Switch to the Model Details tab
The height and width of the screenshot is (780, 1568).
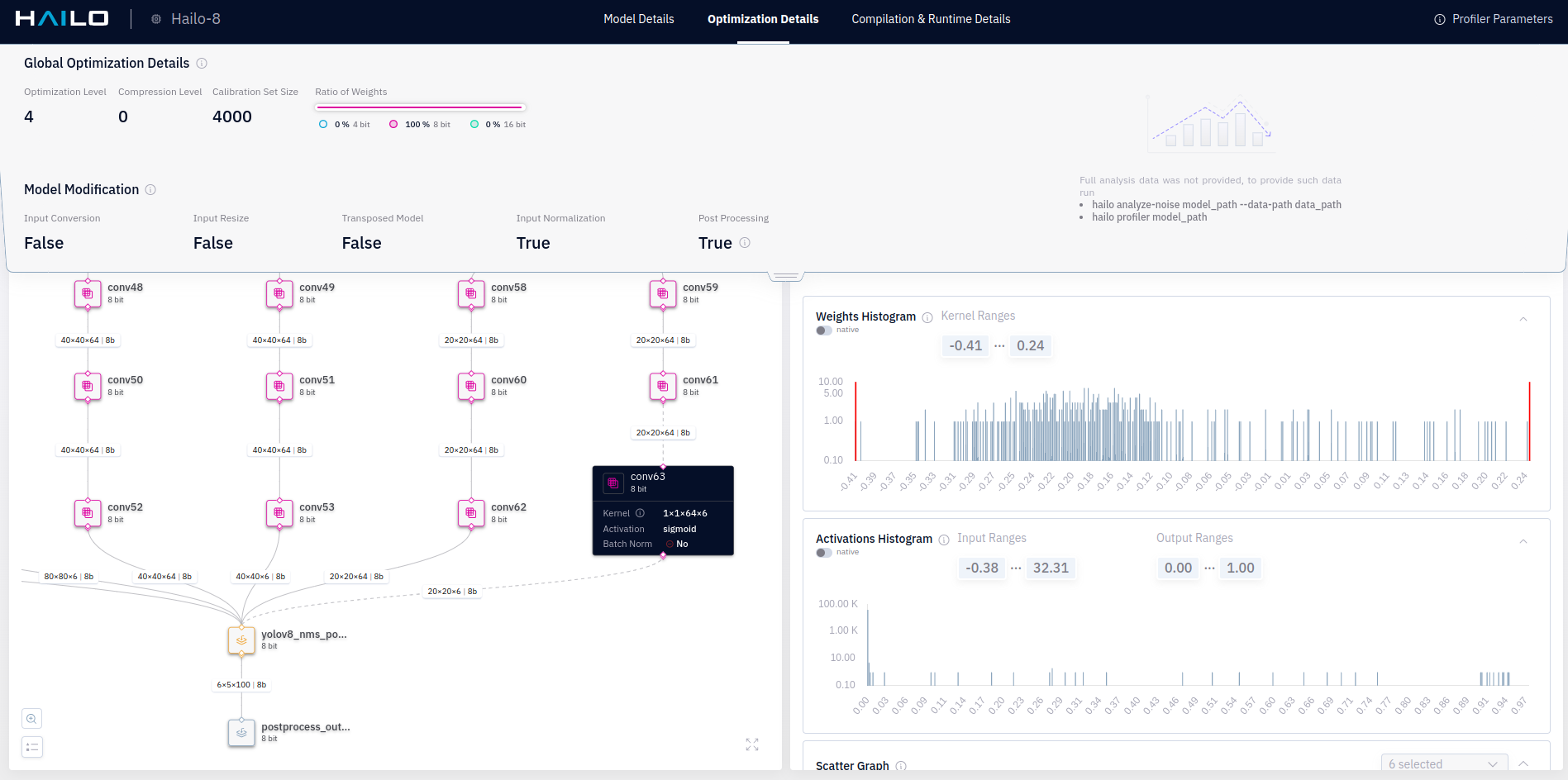pyautogui.click(x=638, y=19)
